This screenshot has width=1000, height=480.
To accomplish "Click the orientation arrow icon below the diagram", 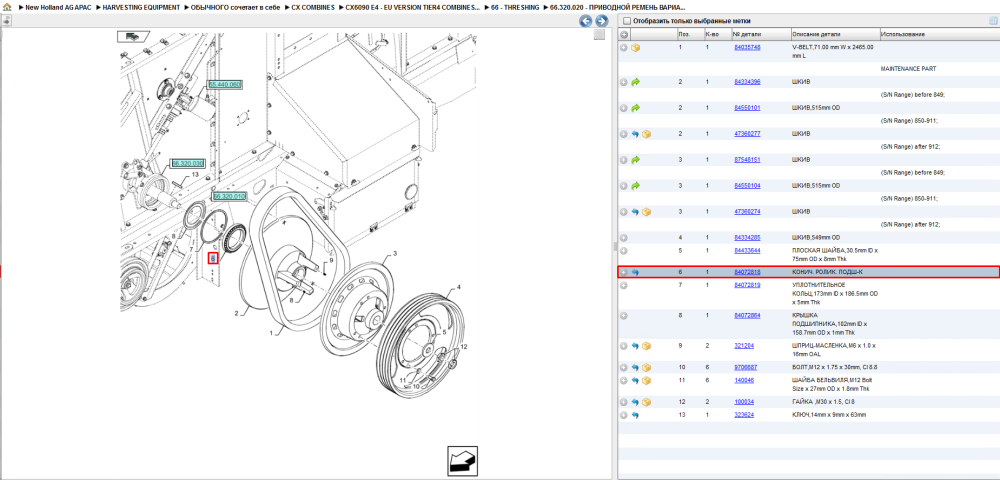I will pyautogui.click(x=462, y=460).
